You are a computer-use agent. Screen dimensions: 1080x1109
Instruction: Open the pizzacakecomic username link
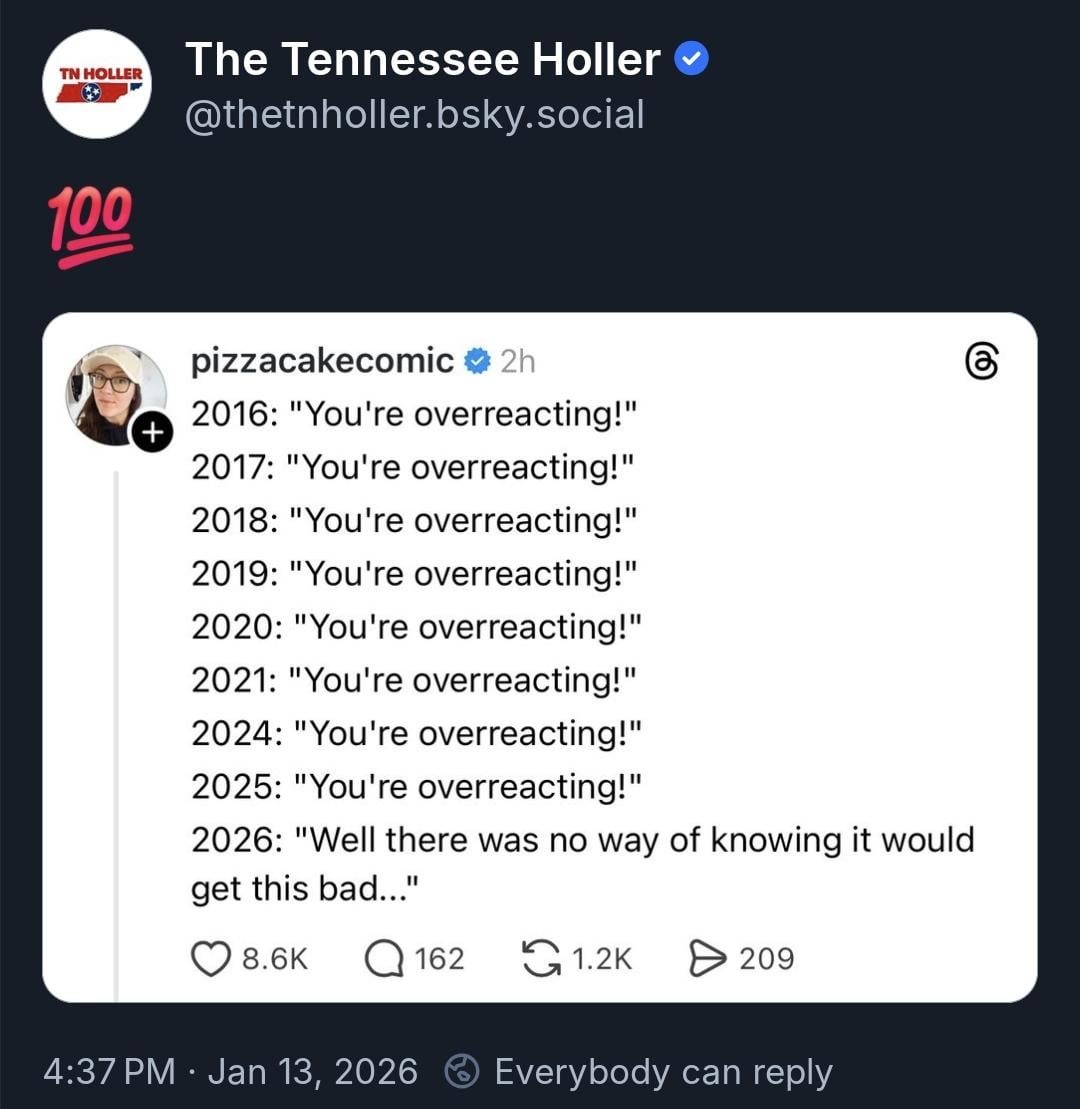[x=322, y=360]
